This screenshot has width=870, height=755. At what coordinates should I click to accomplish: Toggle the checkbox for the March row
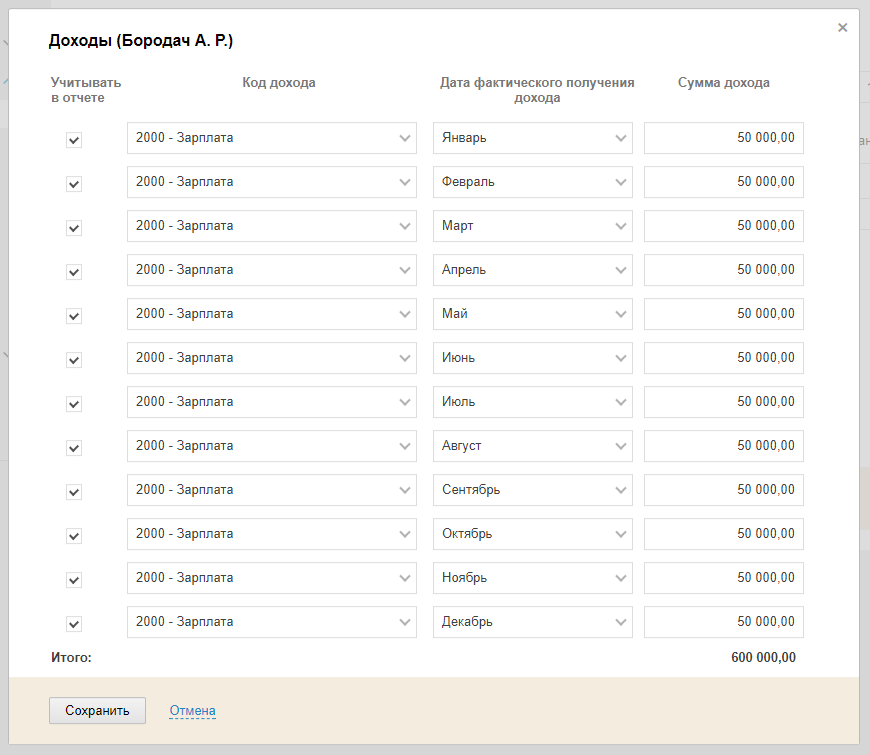(x=74, y=228)
